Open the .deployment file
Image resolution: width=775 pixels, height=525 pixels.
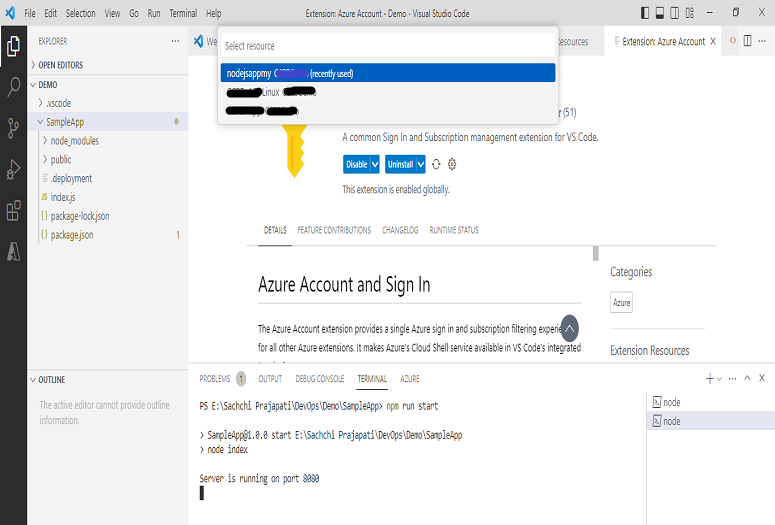[x=71, y=178]
